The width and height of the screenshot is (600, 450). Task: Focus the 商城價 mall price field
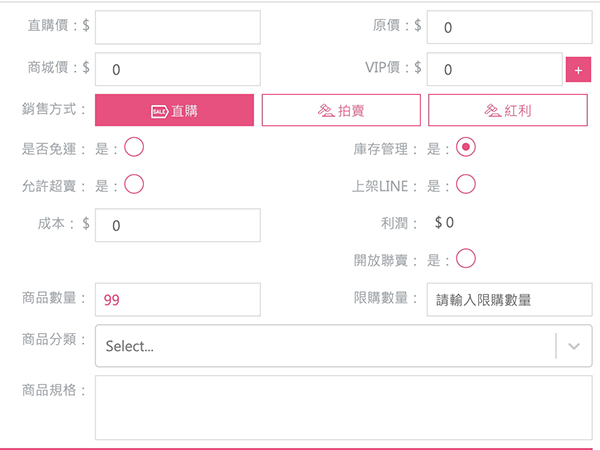click(x=177, y=69)
